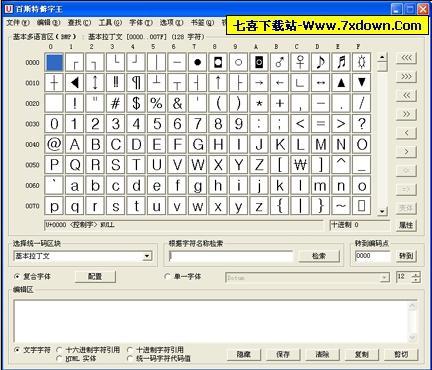432x370 pixels.
Task: Click the 属性 properties button
Action: pos(406,225)
